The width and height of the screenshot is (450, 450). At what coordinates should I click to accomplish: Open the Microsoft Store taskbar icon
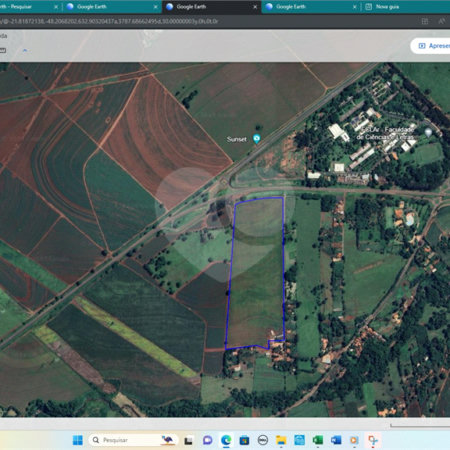244,440
